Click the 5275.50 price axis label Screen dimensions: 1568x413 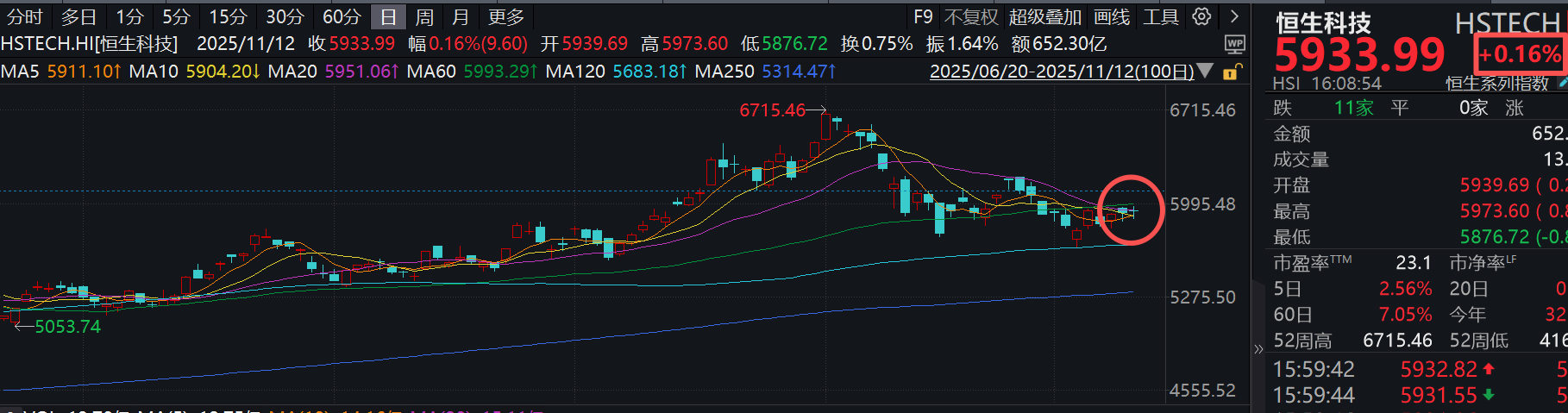pyautogui.click(x=1202, y=297)
